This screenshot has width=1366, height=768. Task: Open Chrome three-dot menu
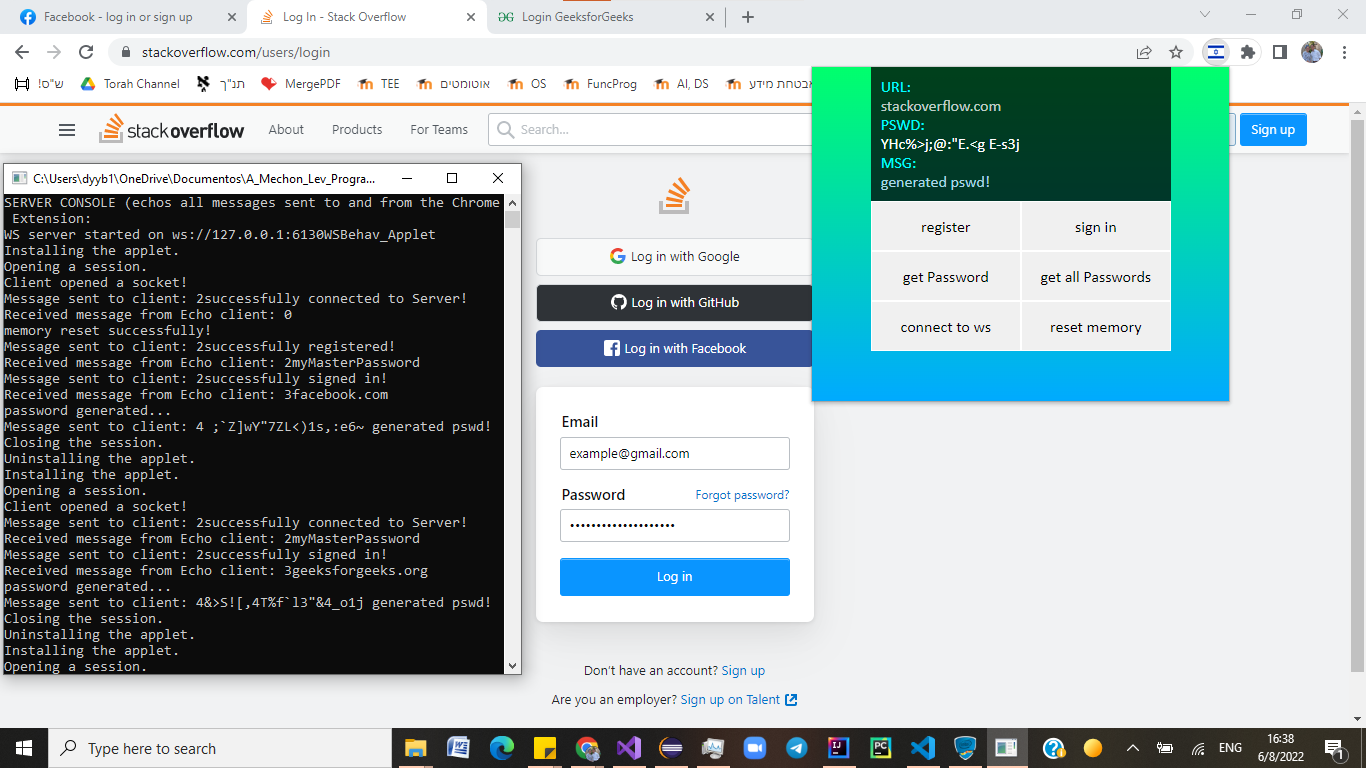(1343, 52)
